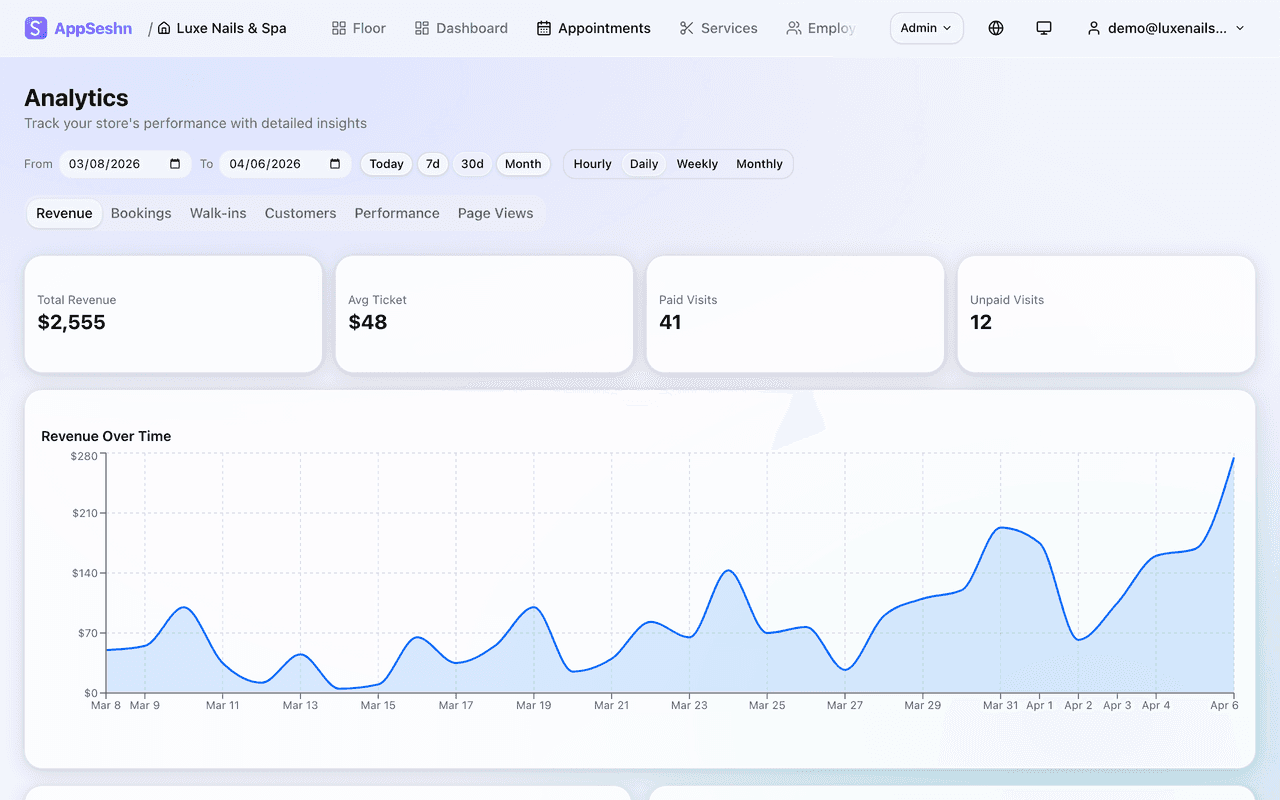Screen dimensions: 1280x800
Task: Click the Avg Ticket $48 value
Action: click(x=367, y=322)
